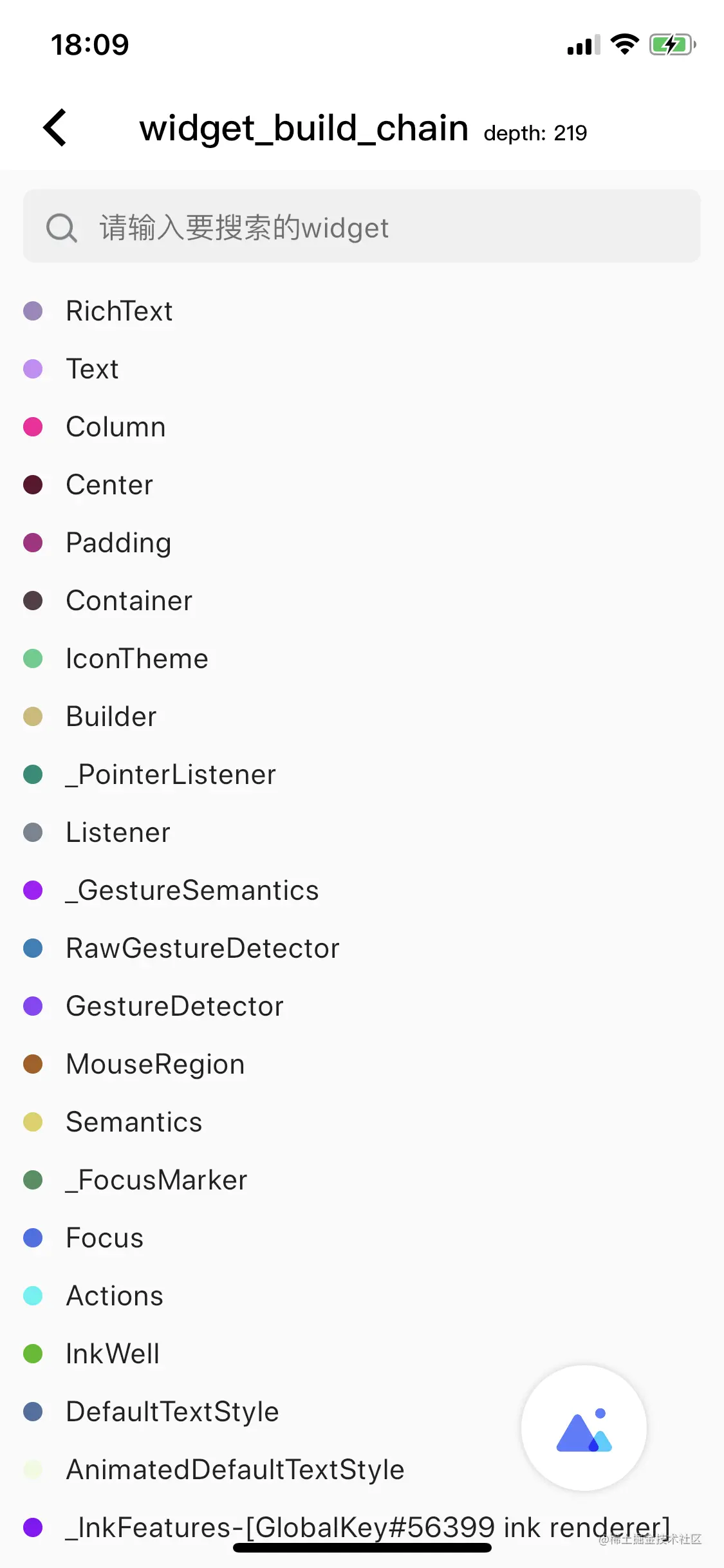Select the RichText widget entry
Image resolution: width=724 pixels, height=1568 pixels.
[120, 311]
